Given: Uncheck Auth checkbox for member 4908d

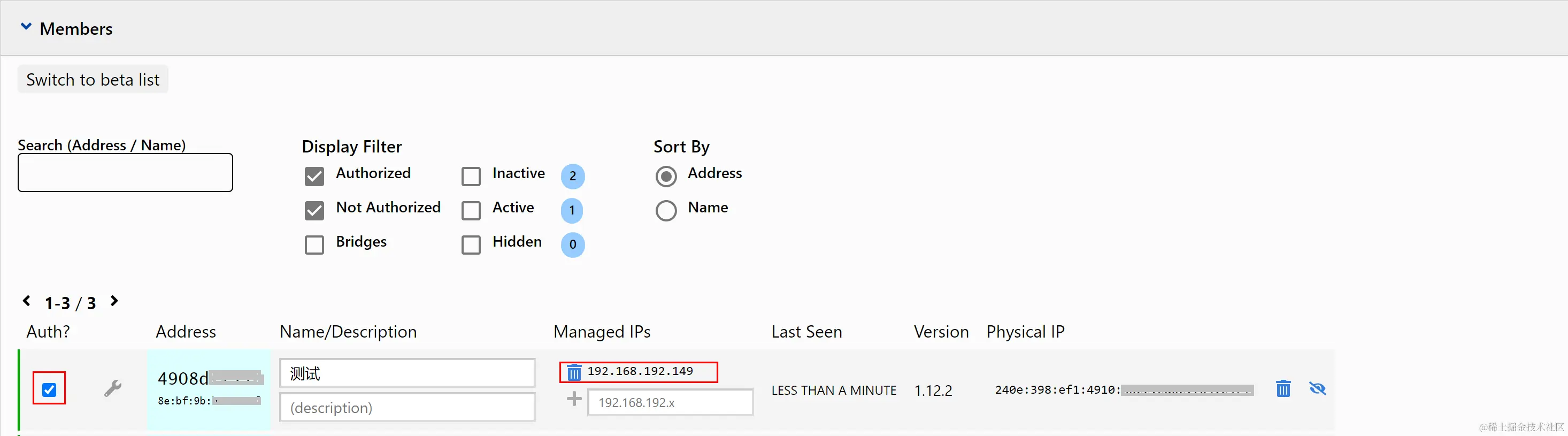Looking at the screenshot, I should (49, 389).
